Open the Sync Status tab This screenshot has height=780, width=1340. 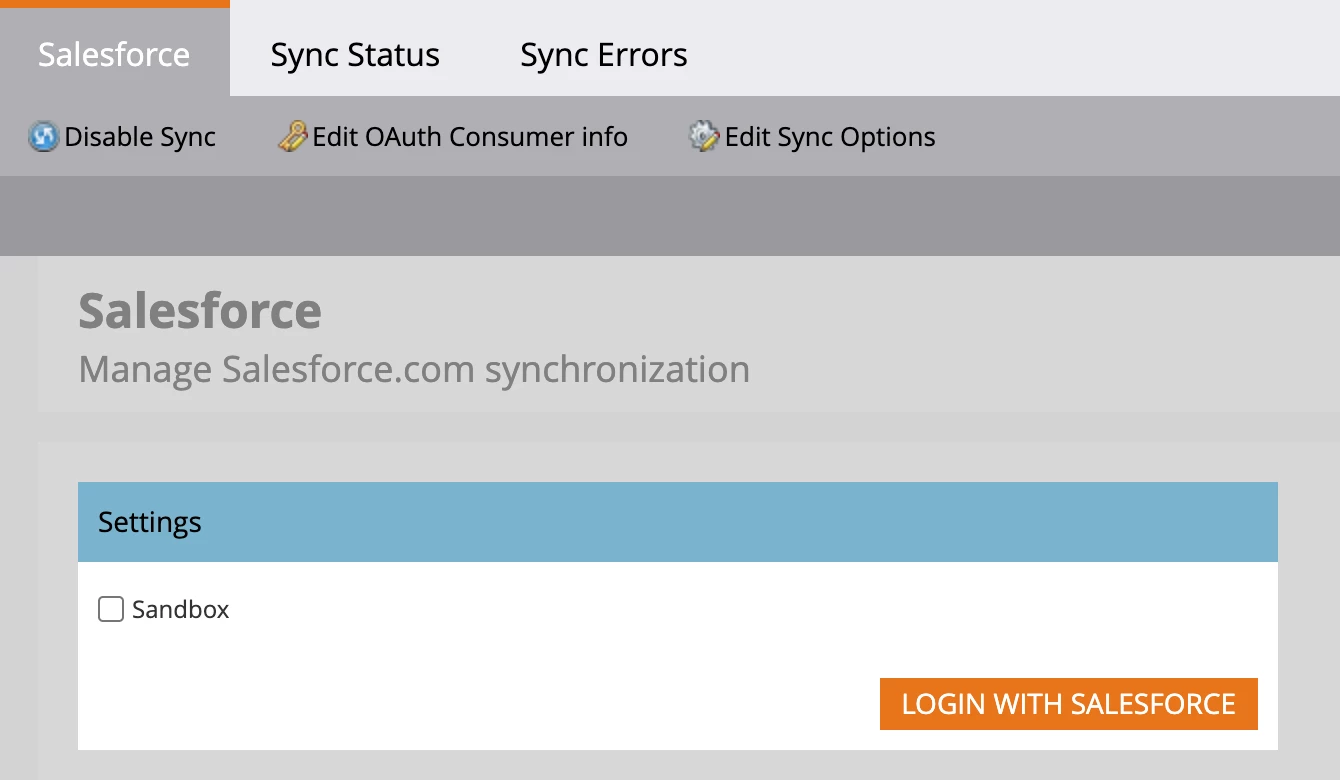pyautogui.click(x=355, y=54)
